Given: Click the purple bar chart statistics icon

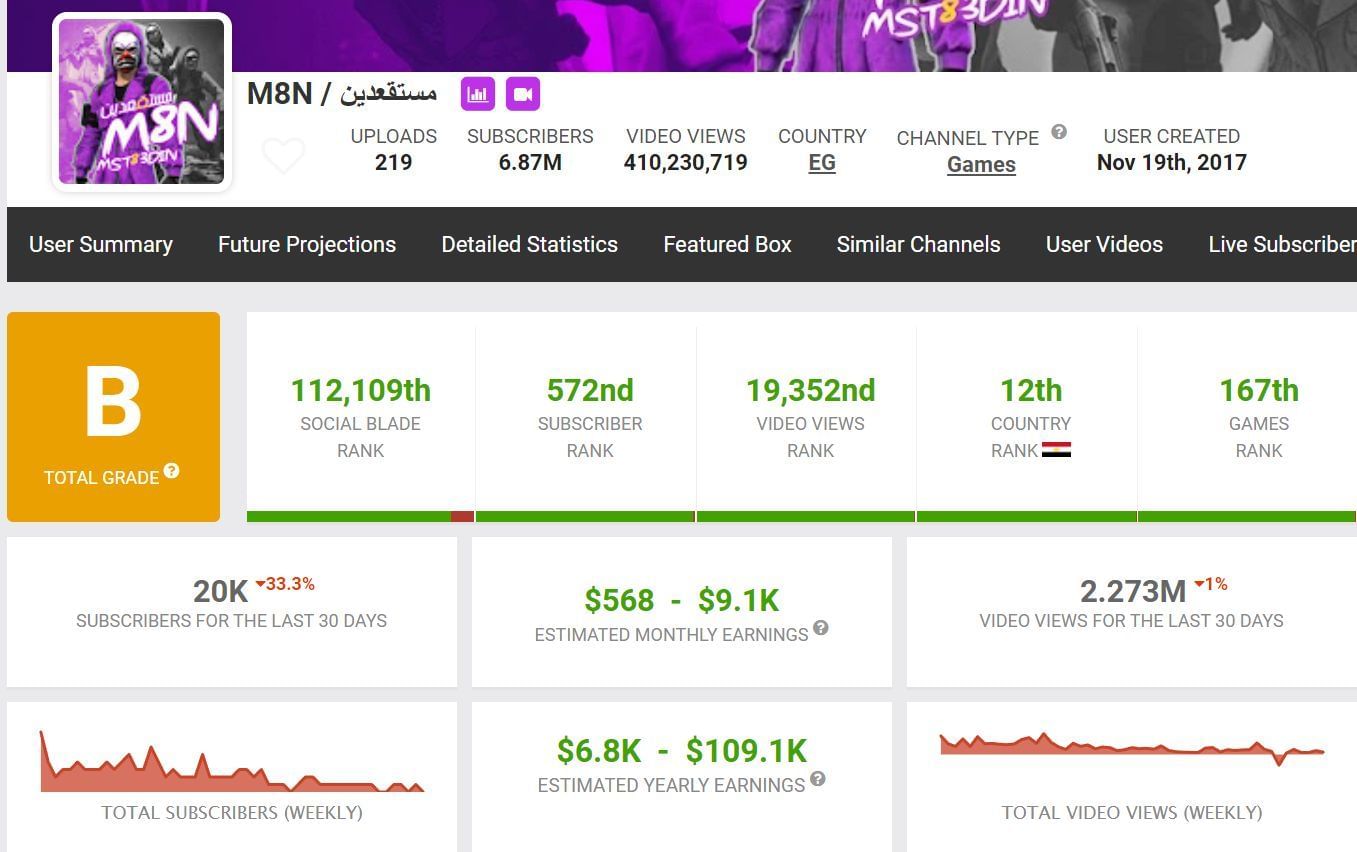Looking at the screenshot, I should pos(478,94).
